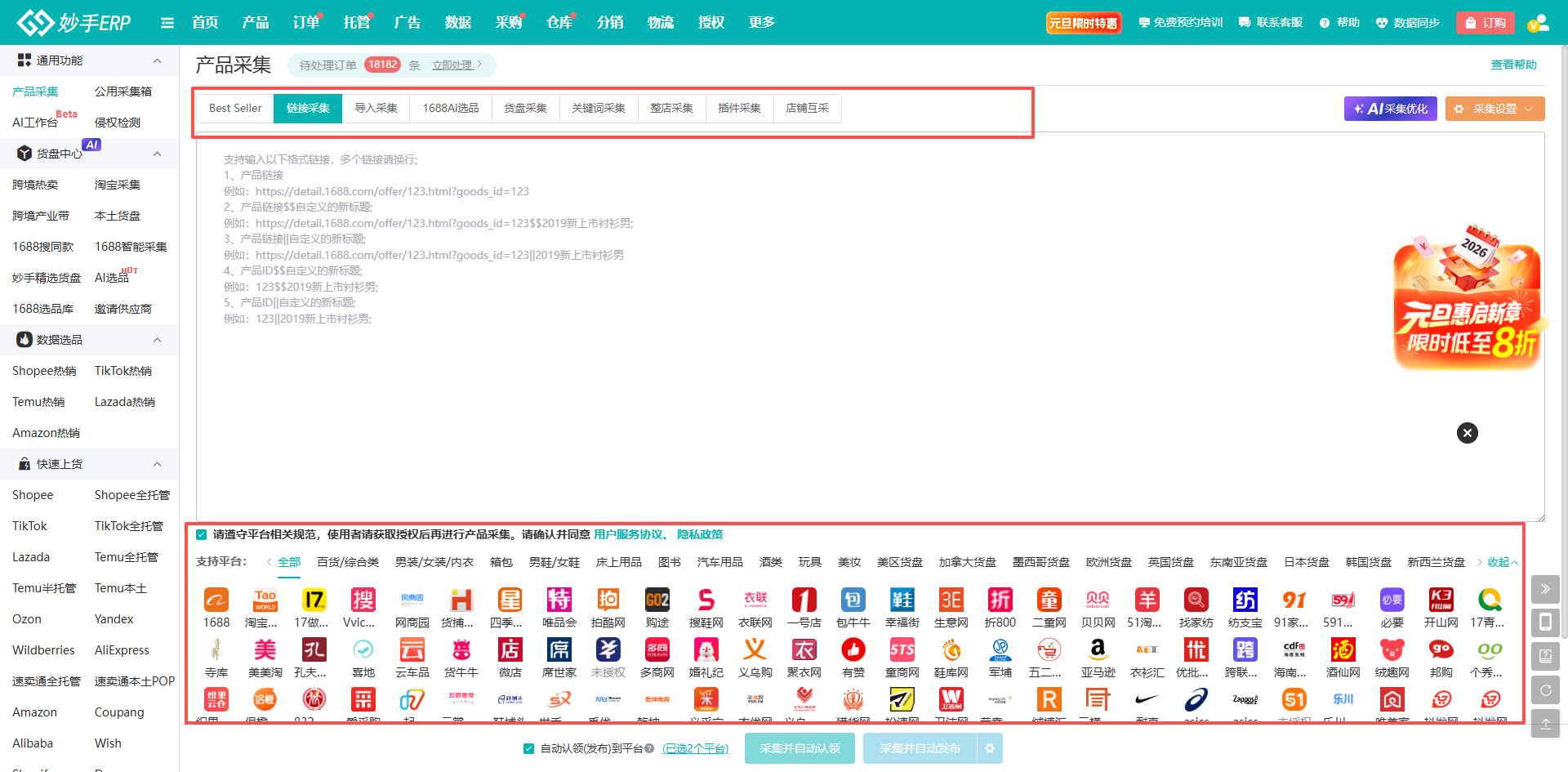Open the 订单 menu in top navigation
The width and height of the screenshot is (1568, 772).
pos(305,23)
